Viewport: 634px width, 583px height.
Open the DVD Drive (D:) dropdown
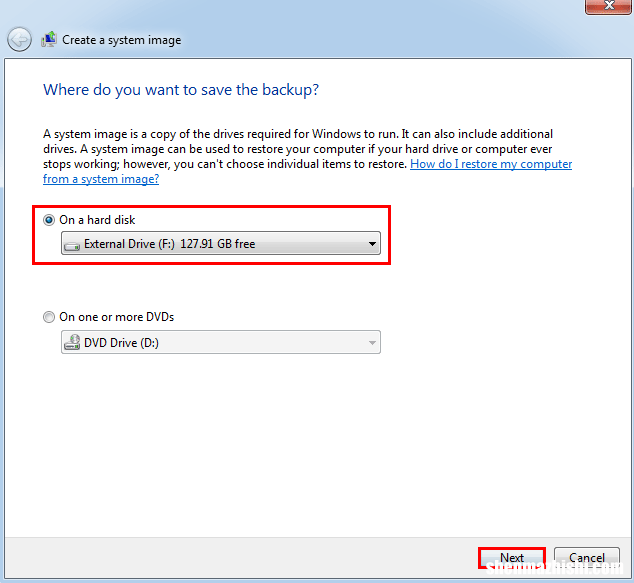tap(221, 342)
